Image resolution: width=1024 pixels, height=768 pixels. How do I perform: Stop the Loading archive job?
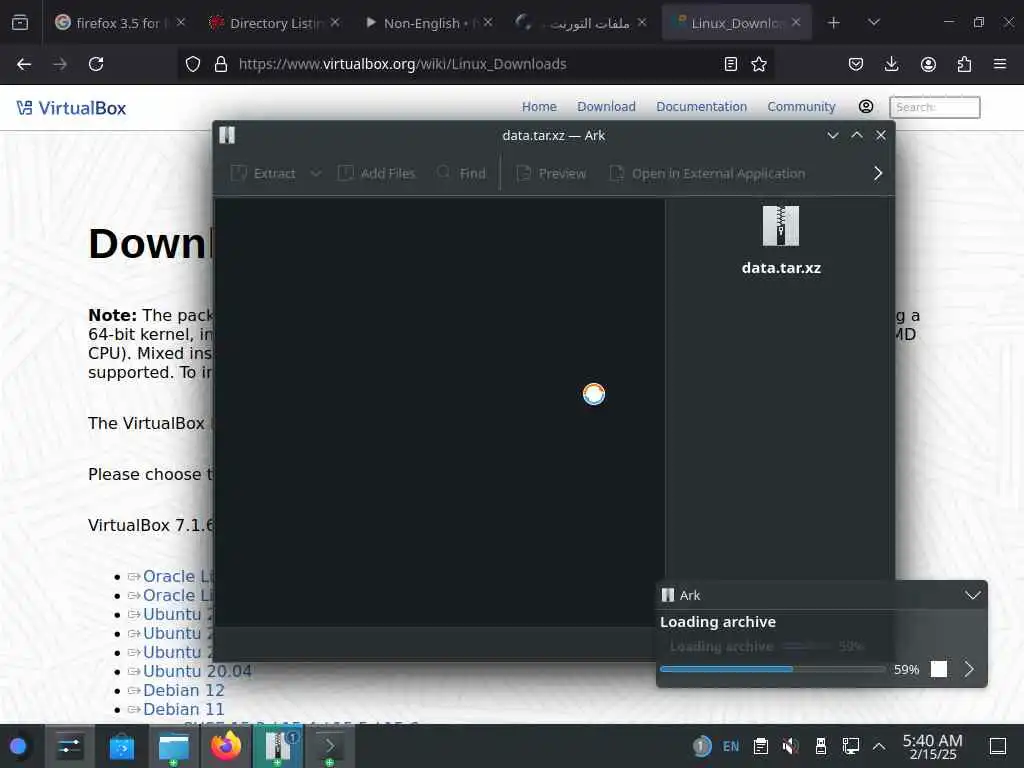[938, 669]
